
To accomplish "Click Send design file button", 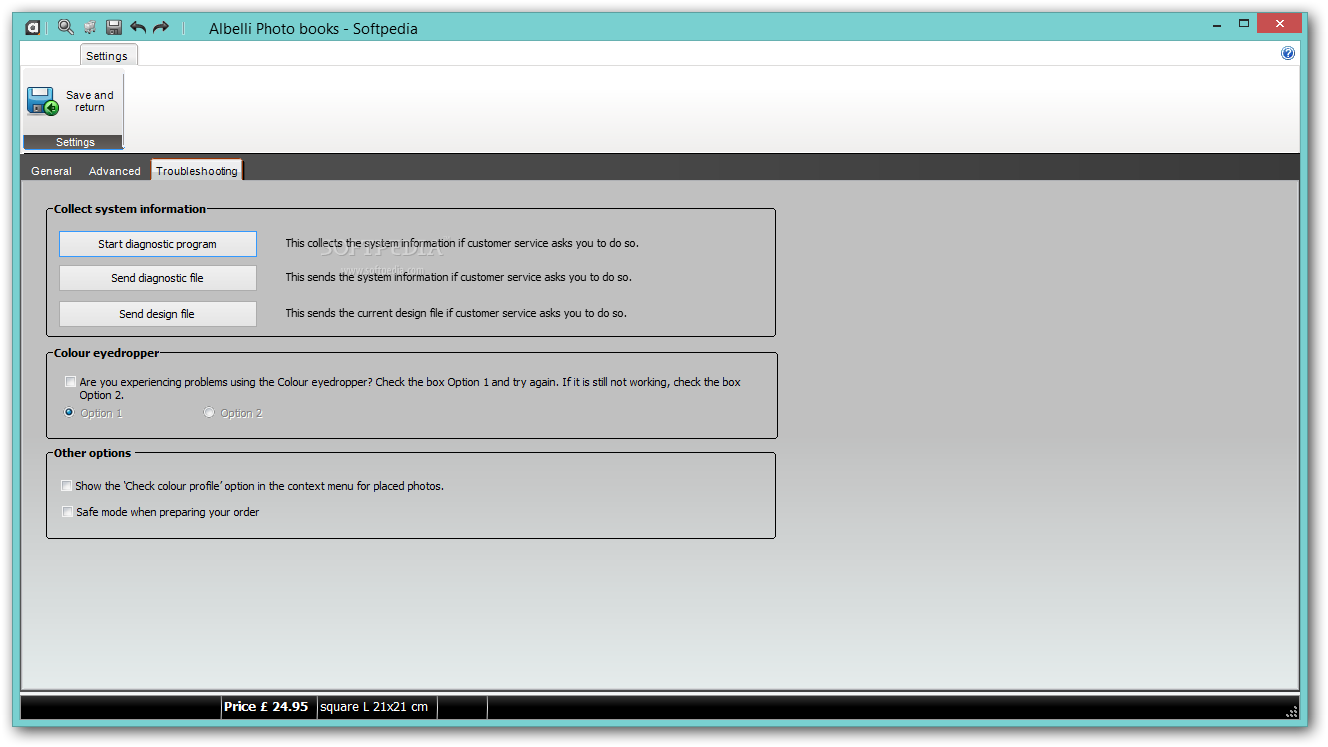I will [x=158, y=314].
